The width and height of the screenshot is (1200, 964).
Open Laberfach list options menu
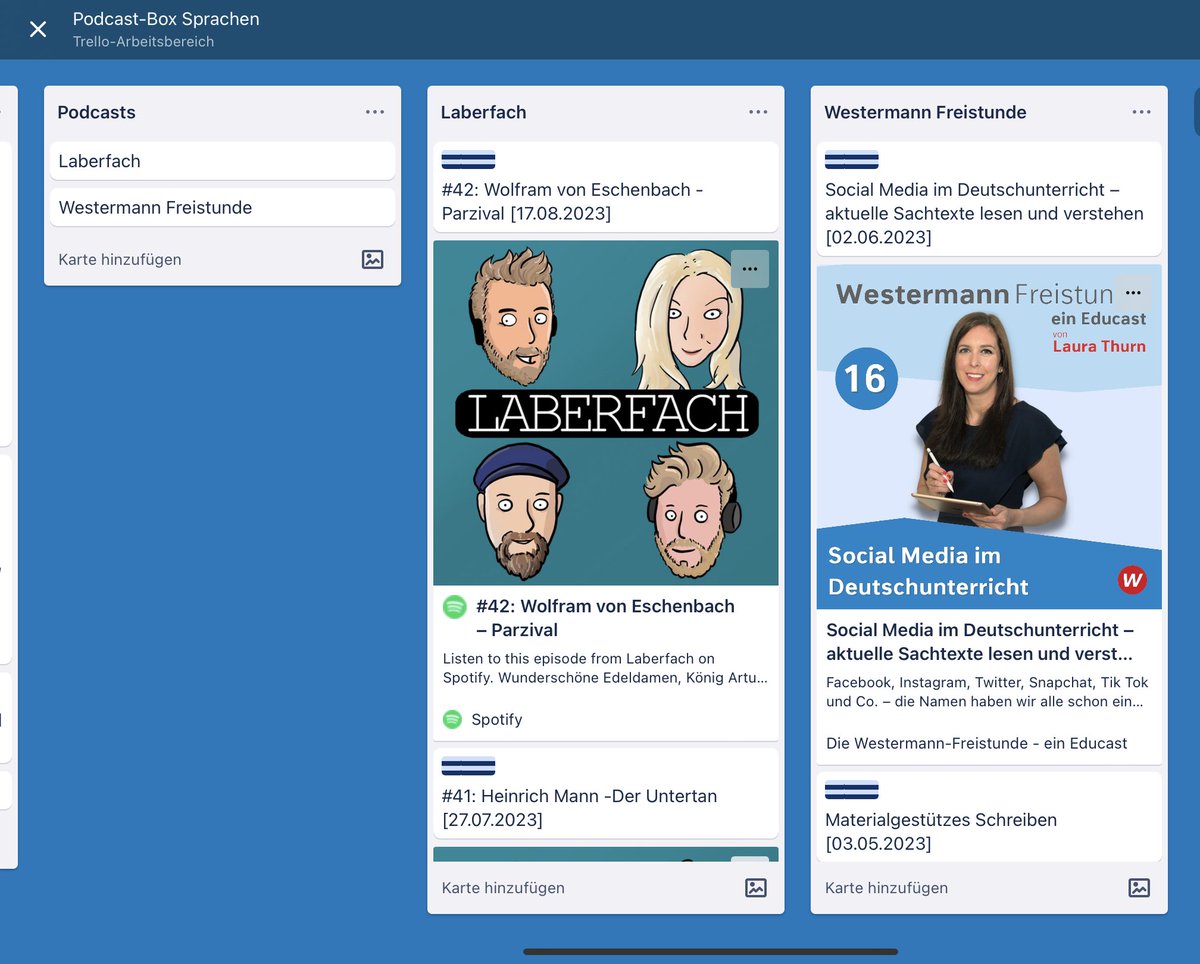pos(758,112)
